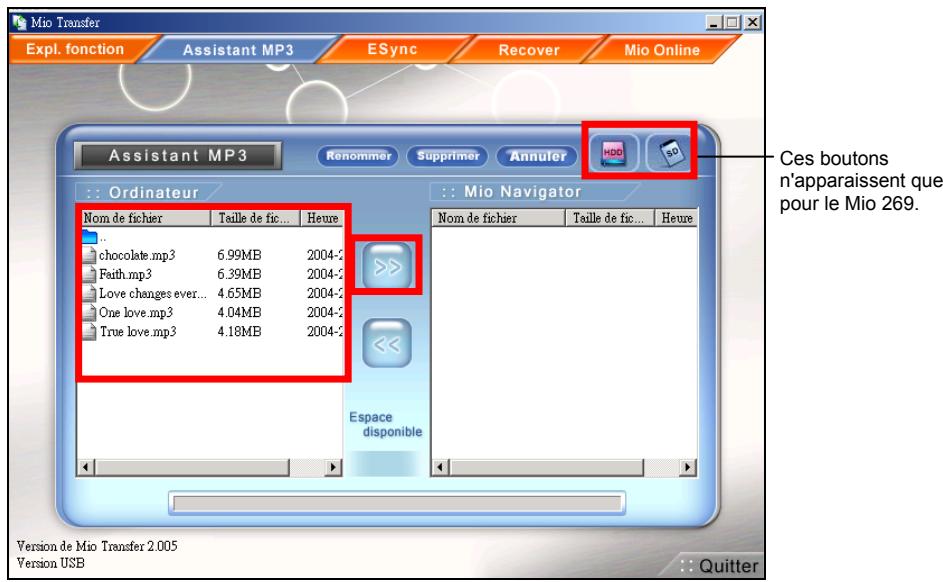
Task: Open the Expl. fonction tab
Action: pos(75,49)
